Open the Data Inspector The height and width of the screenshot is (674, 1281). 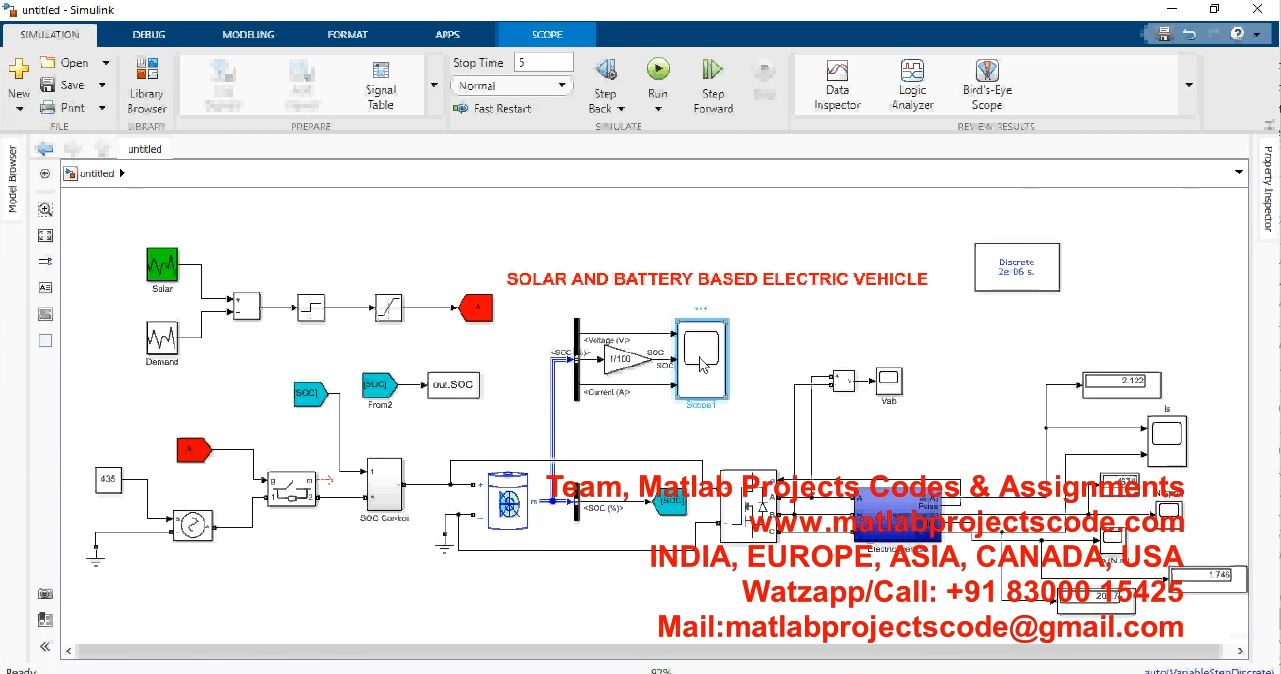coord(837,85)
